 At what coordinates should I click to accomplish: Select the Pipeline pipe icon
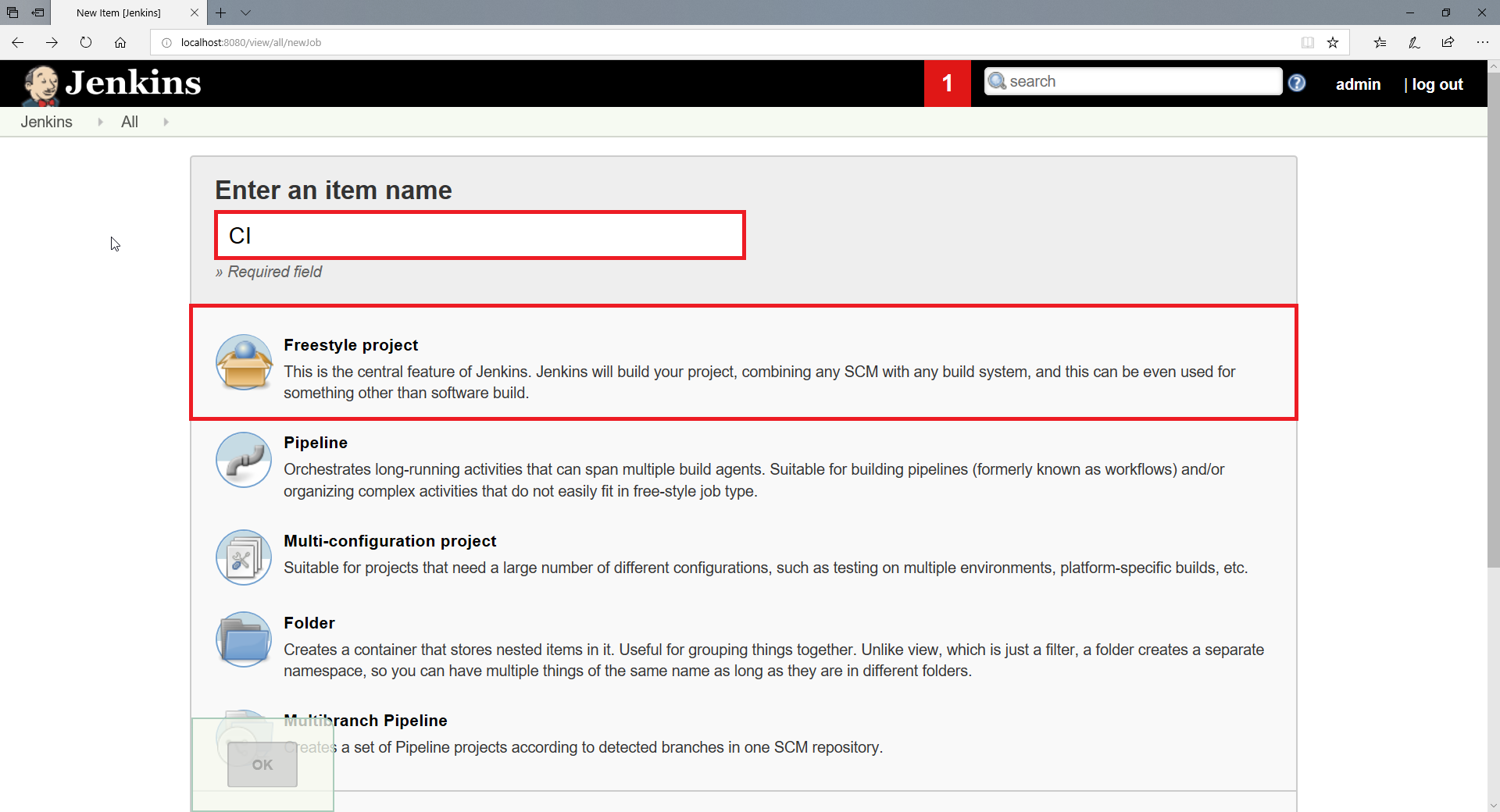coord(244,460)
